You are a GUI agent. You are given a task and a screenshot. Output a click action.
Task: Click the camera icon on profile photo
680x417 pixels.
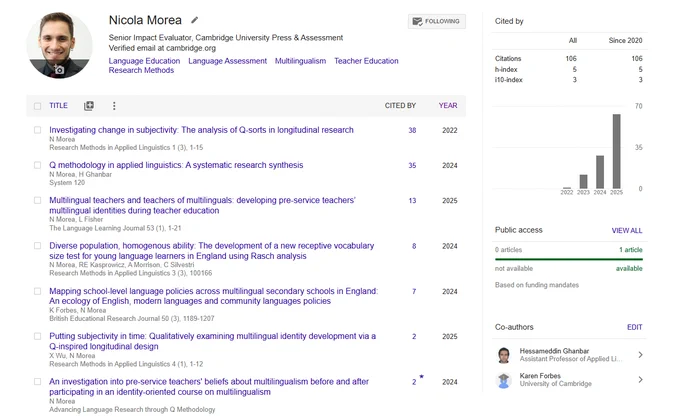coord(59,70)
